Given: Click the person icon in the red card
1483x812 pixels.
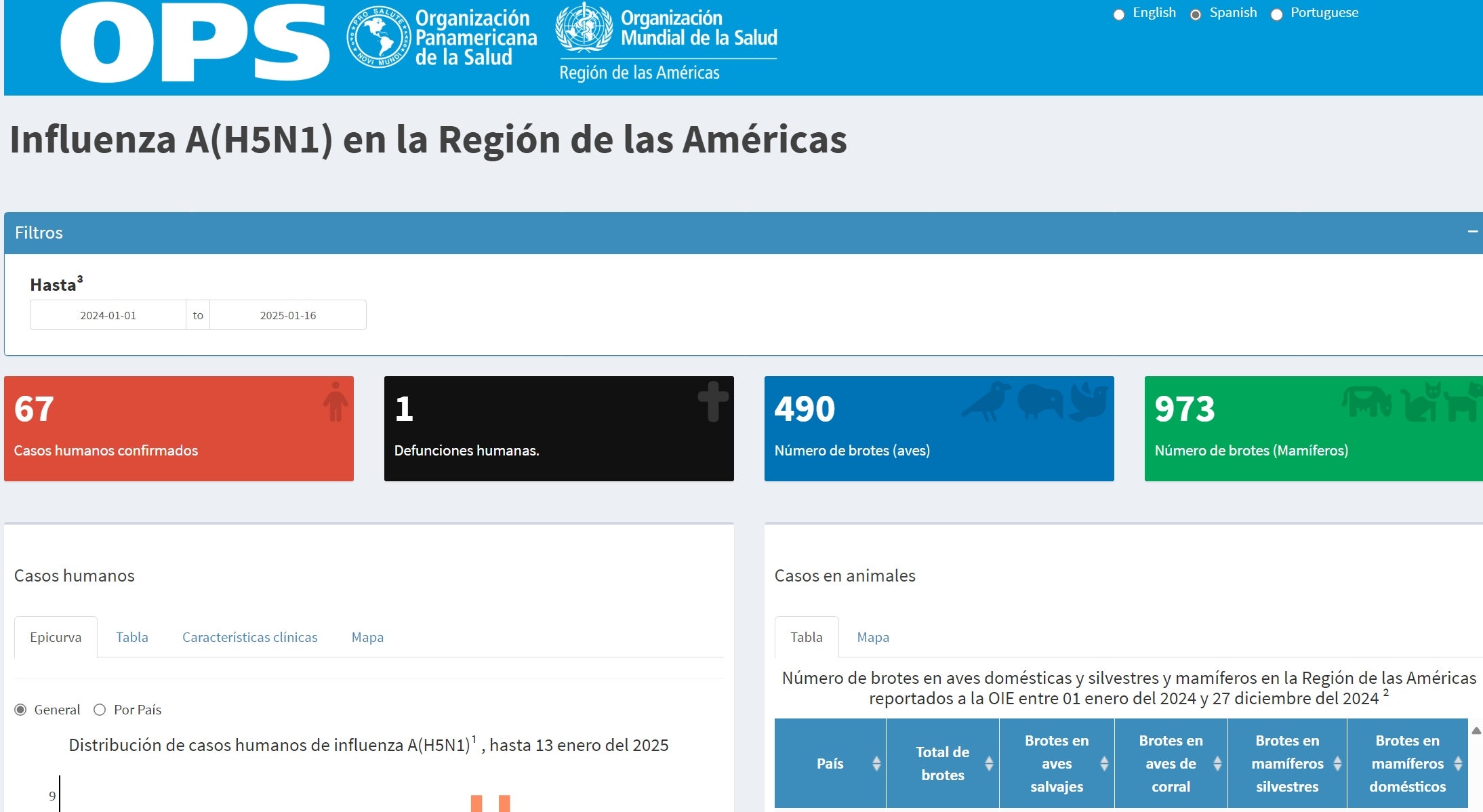Looking at the screenshot, I should [x=335, y=401].
